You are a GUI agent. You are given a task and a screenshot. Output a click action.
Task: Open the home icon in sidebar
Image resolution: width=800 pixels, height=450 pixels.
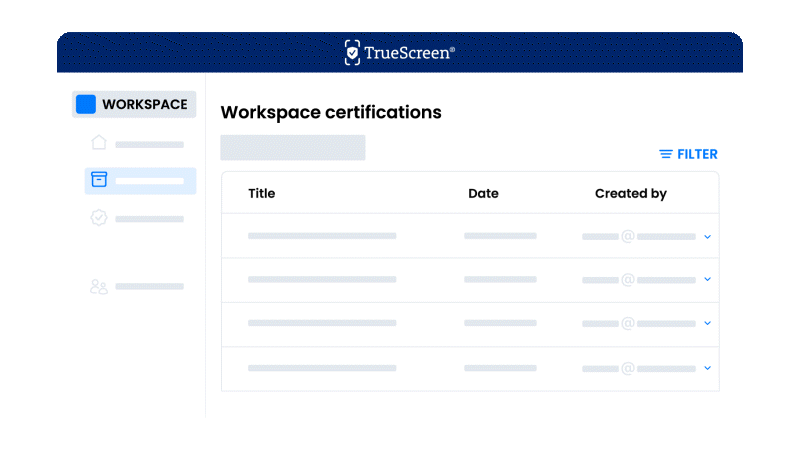click(x=99, y=142)
